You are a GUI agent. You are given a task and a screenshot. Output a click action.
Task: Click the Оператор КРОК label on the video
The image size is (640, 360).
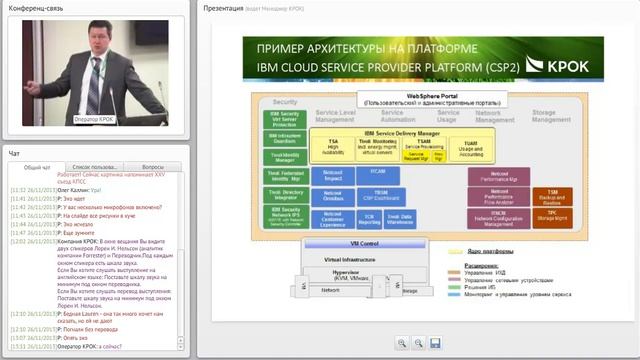point(93,119)
